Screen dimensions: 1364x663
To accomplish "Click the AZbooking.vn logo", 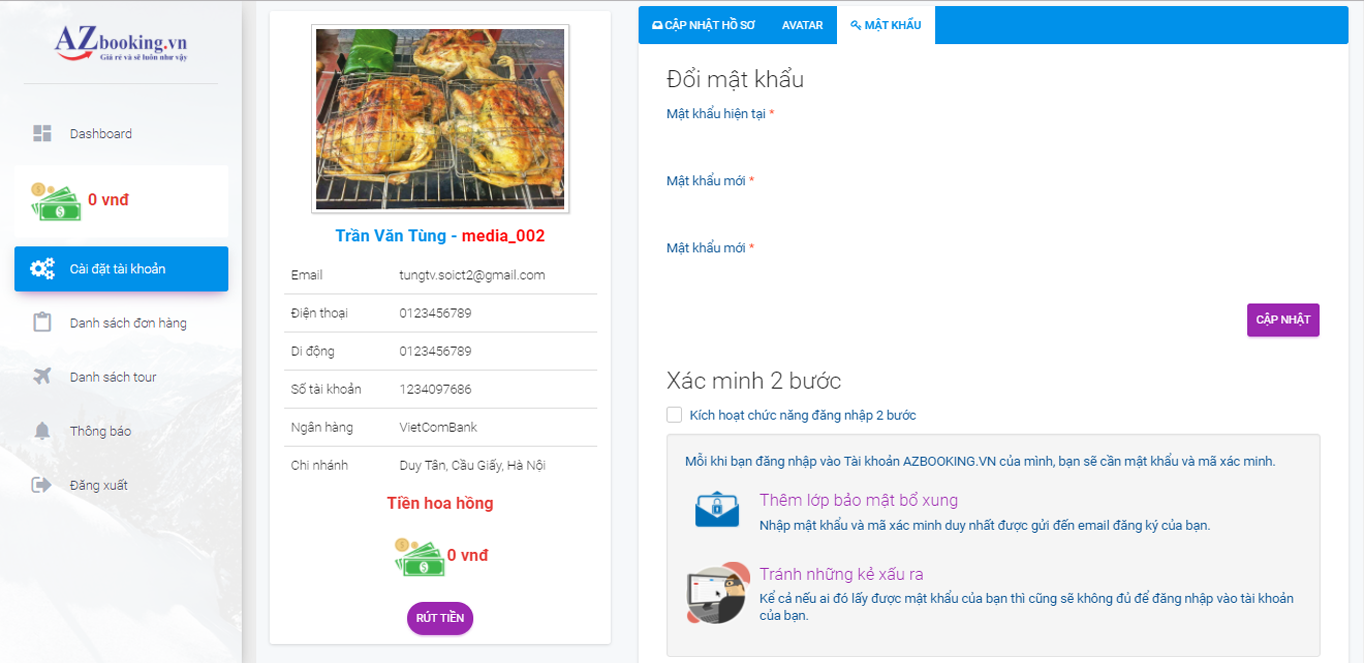I will click(120, 43).
